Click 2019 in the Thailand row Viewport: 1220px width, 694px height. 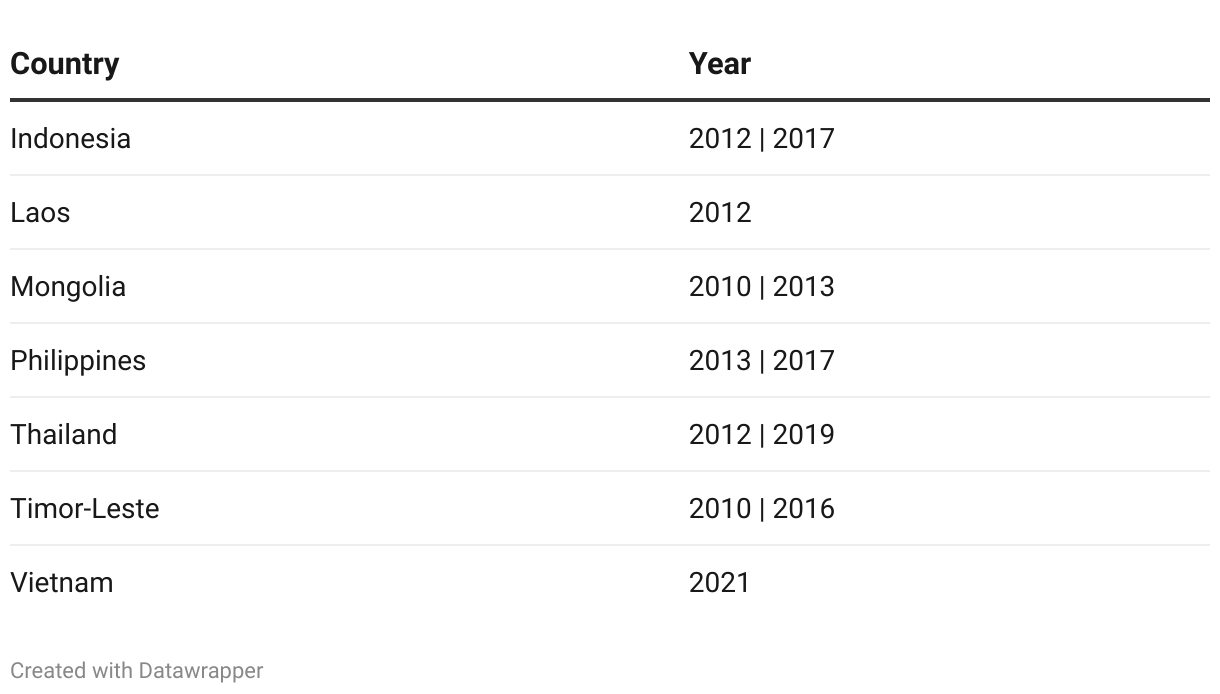(804, 434)
